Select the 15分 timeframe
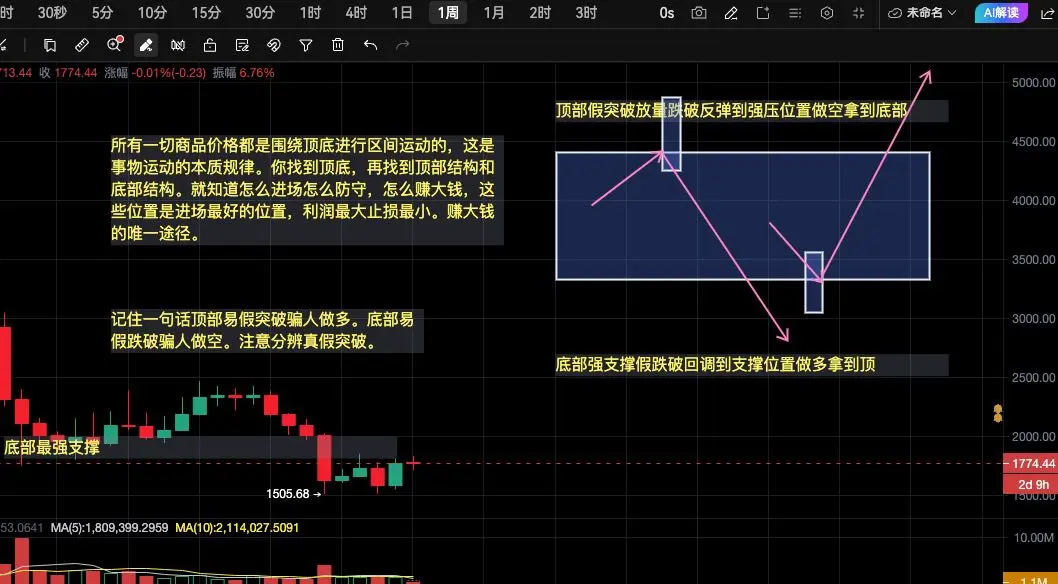 point(206,13)
